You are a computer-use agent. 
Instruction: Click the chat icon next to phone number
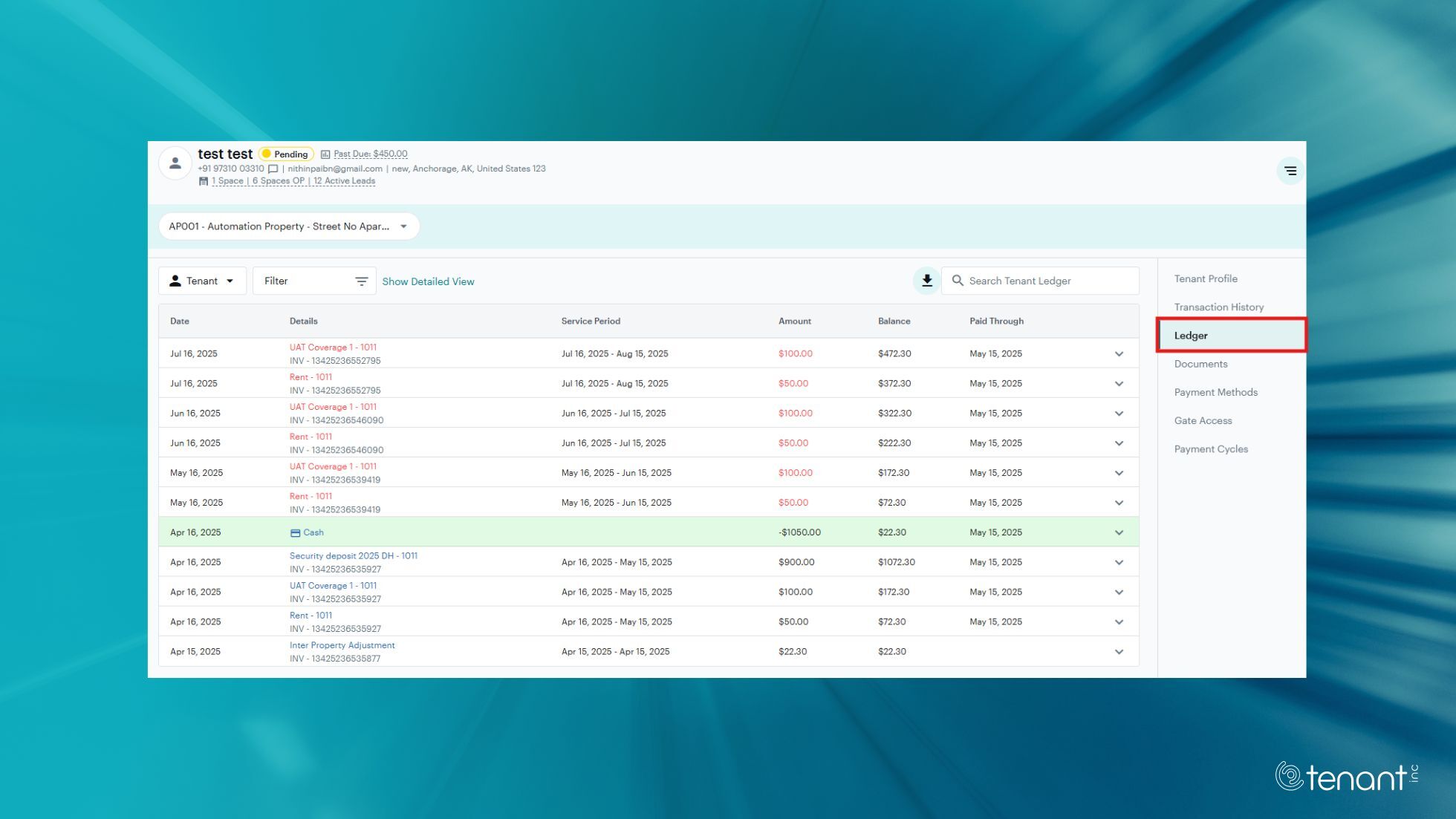point(273,169)
